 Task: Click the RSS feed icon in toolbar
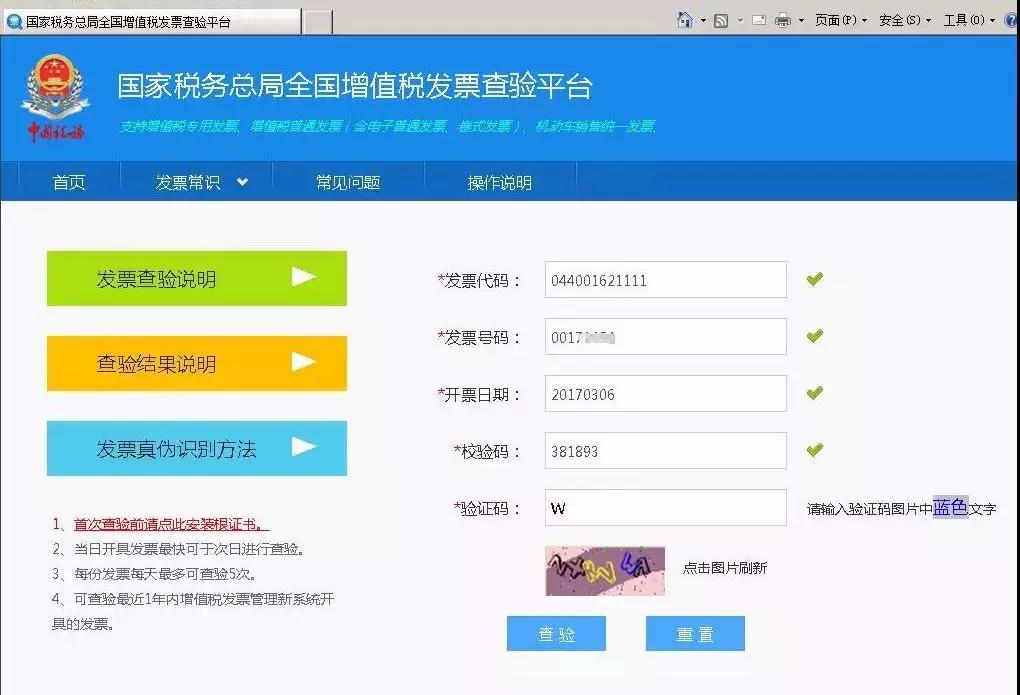[722, 18]
